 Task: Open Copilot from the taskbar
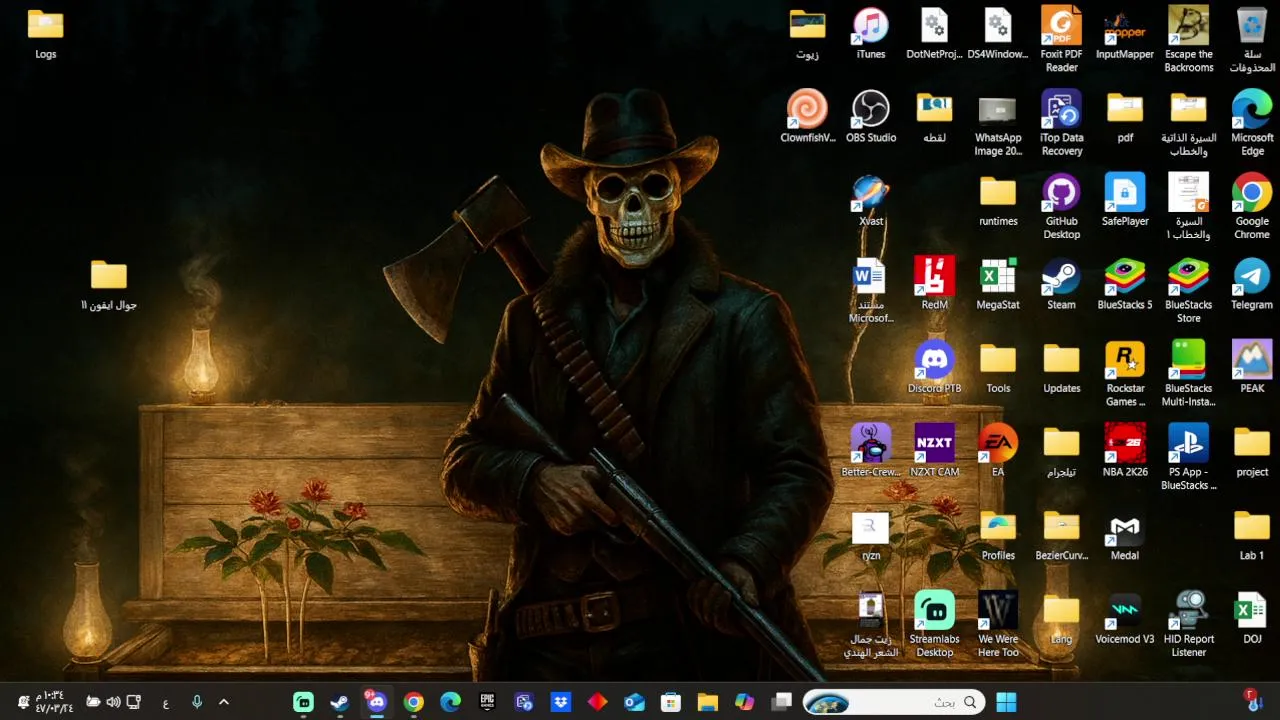(x=745, y=702)
